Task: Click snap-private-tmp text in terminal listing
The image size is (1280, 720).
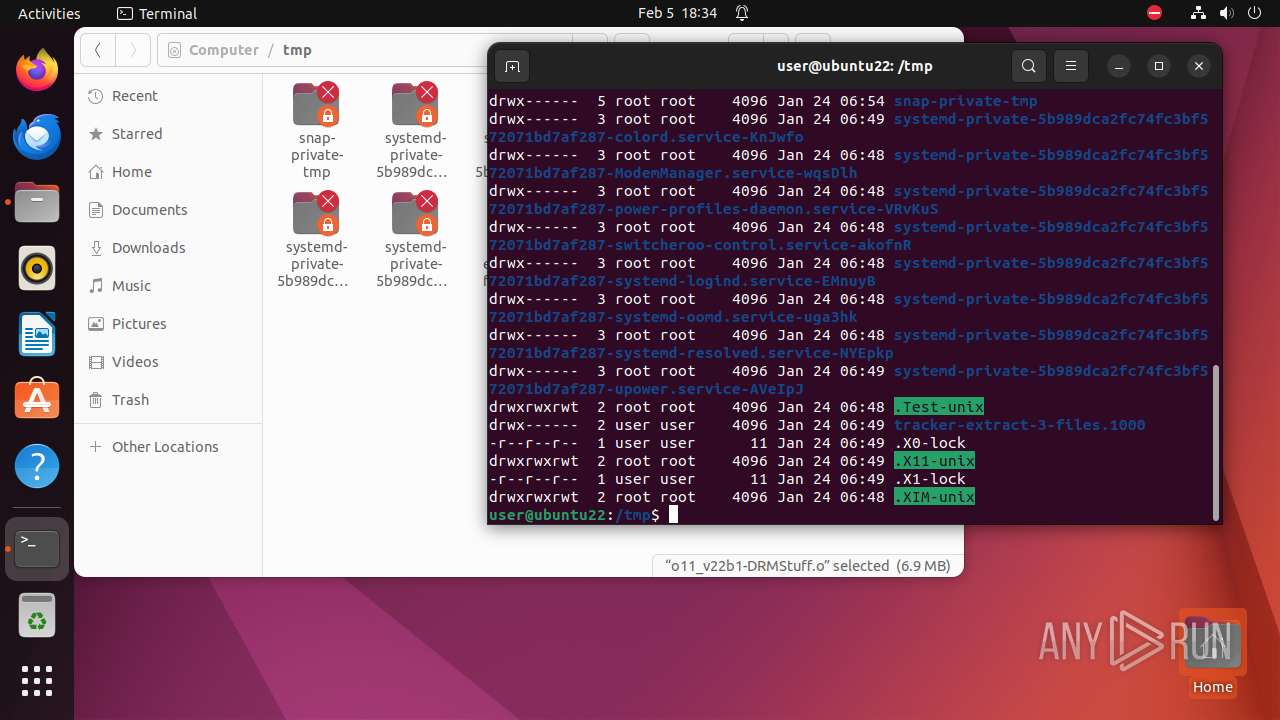Action: point(966,101)
